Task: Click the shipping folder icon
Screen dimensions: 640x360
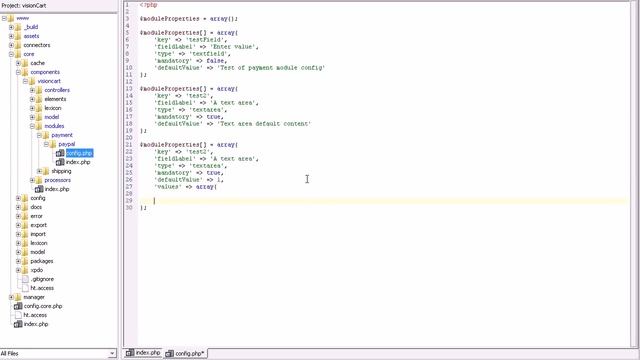Action: coord(46,171)
